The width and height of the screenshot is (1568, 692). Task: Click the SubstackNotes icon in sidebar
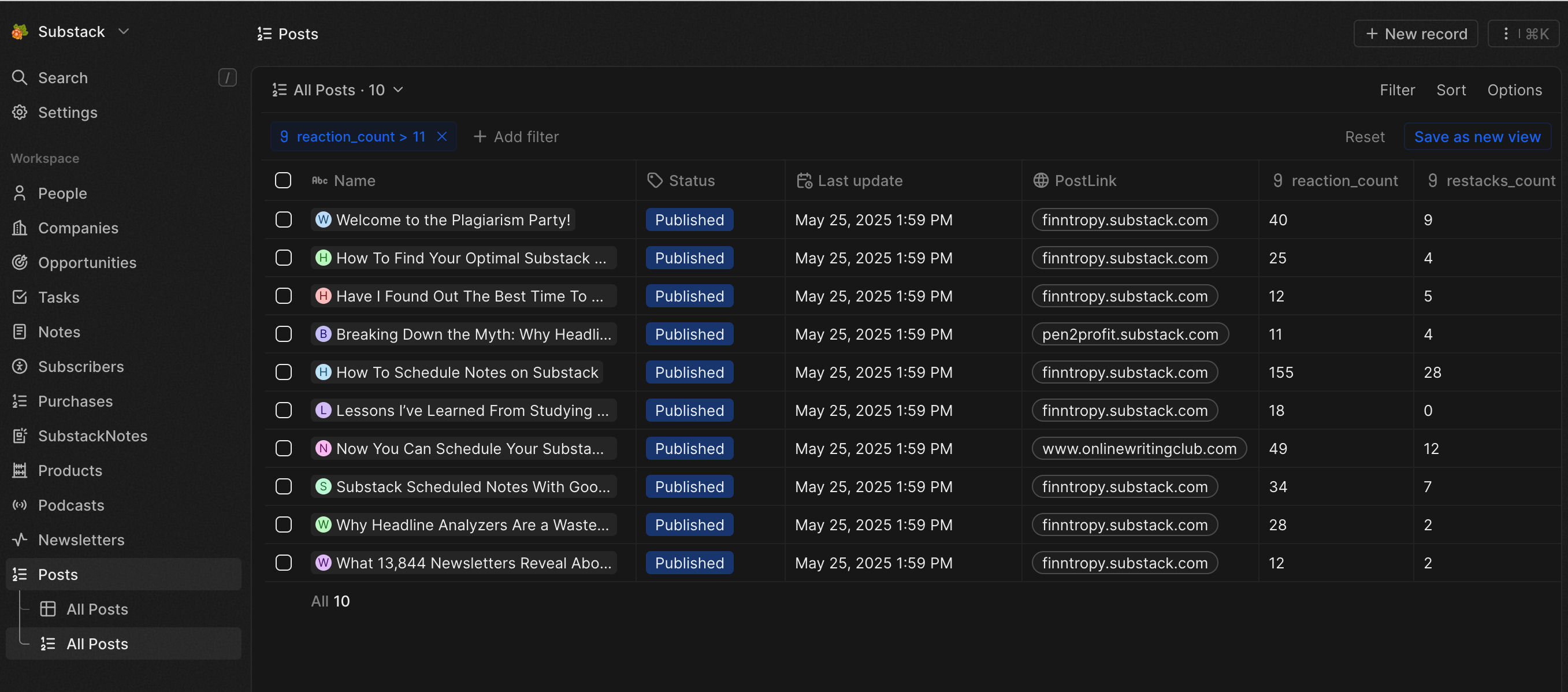coord(20,436)
